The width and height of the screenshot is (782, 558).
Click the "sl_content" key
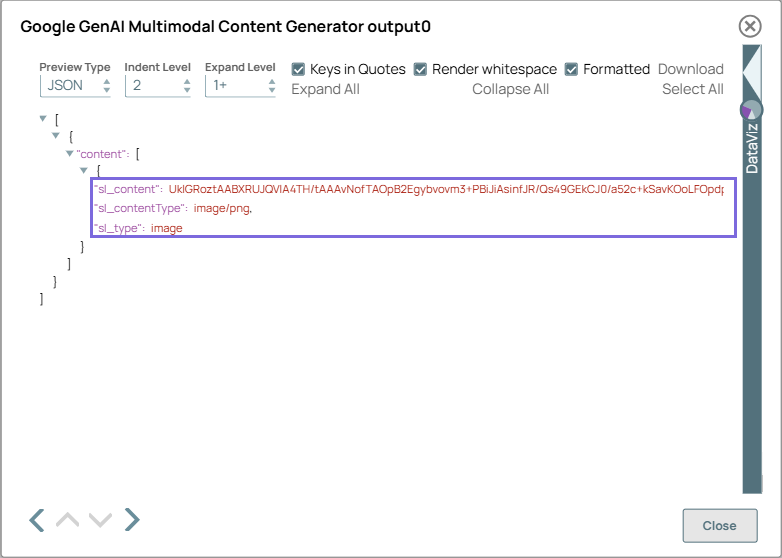point(126,189)
